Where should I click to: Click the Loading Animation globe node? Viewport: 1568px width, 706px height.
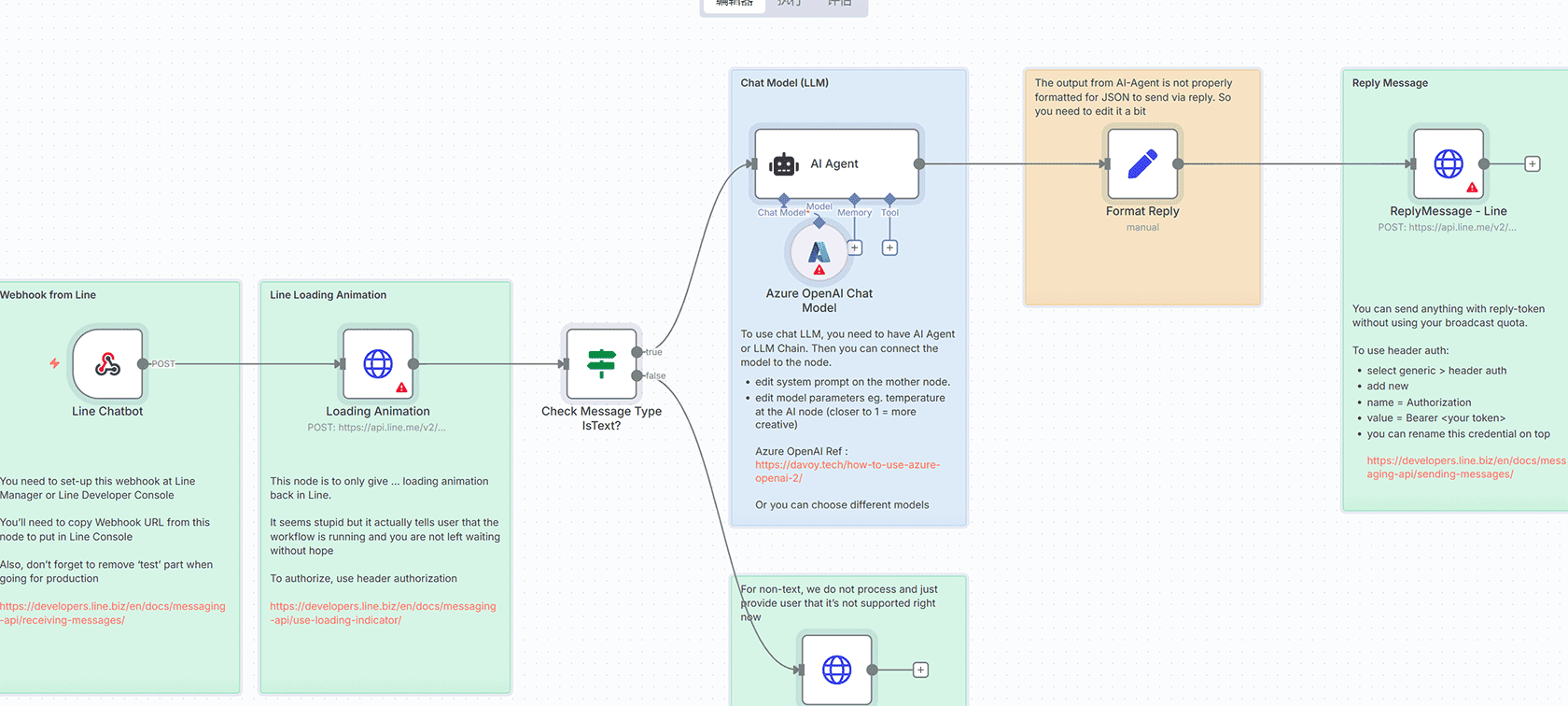pyautogui.click(x=378, y=363)
